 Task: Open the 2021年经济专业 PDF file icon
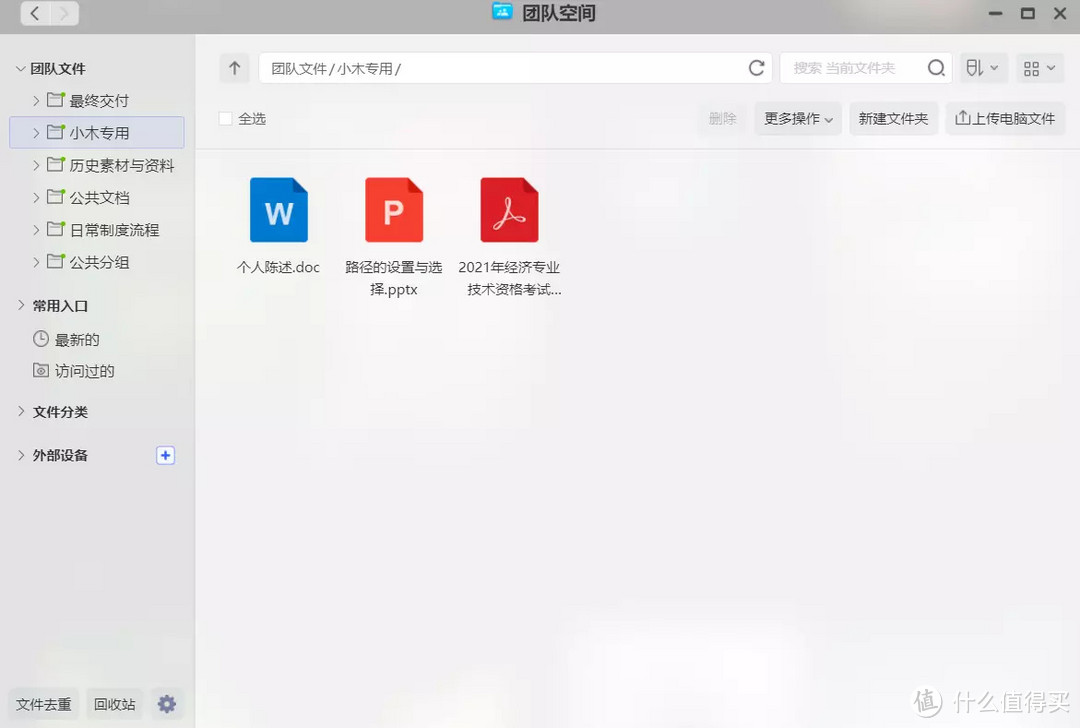pos(509,210)
